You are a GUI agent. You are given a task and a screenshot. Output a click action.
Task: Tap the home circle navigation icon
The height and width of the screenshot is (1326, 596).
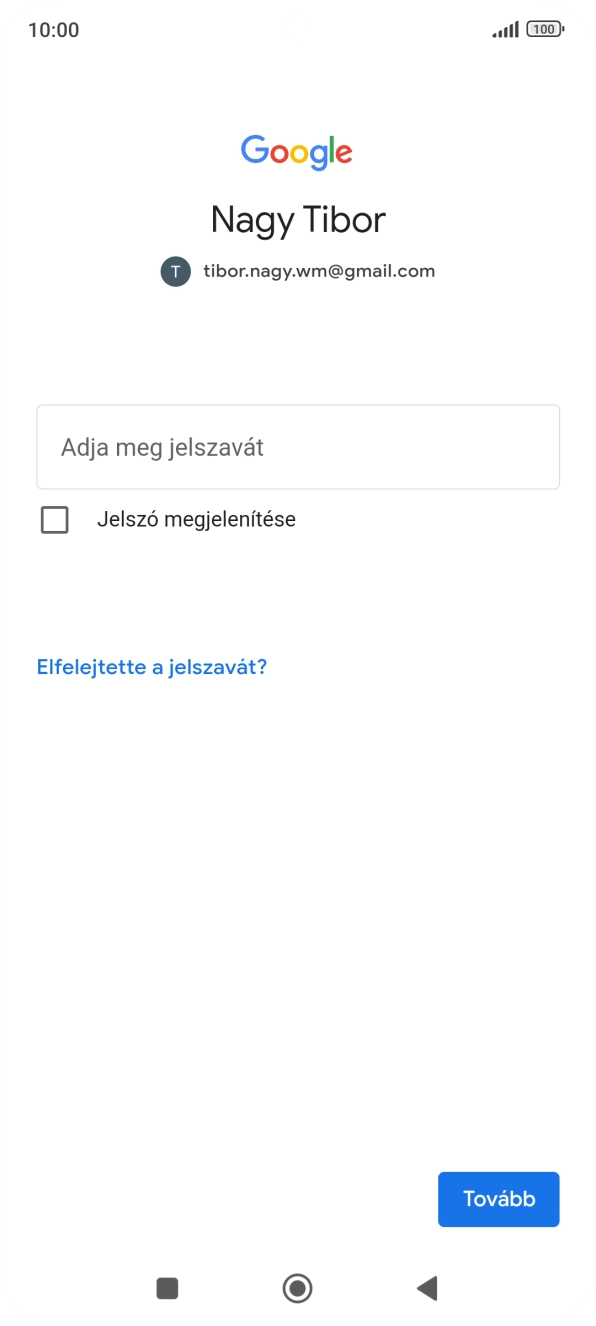(298, 1289)
